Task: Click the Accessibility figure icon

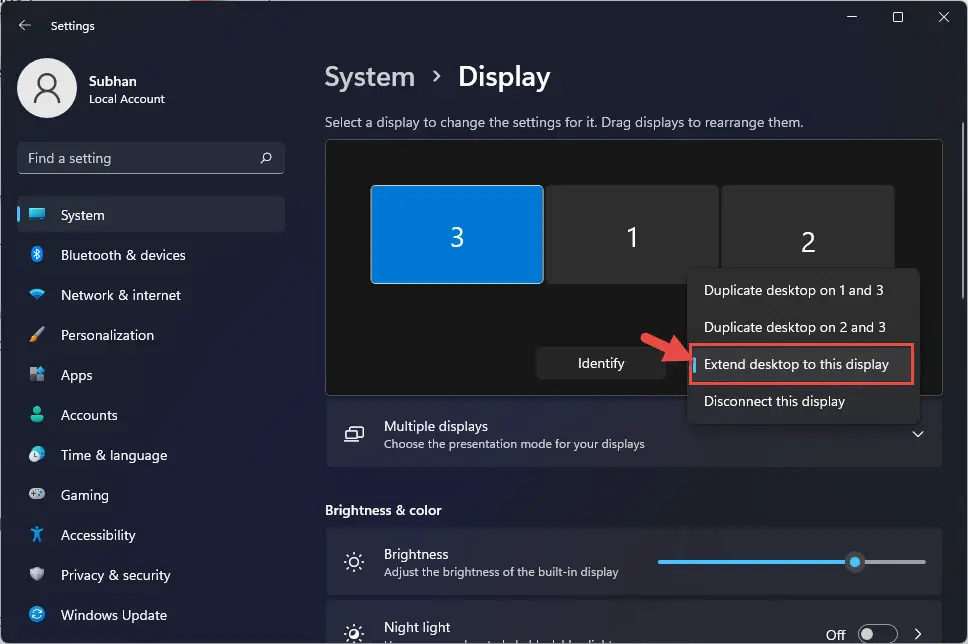Action: pos(37,534)
